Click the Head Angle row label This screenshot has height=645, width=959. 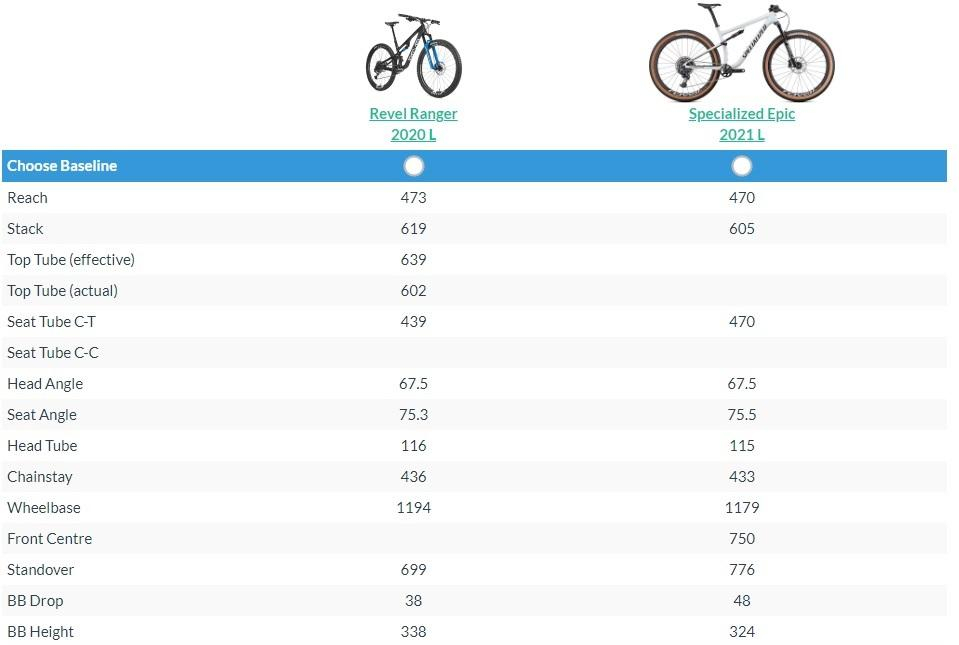click(x=45, y=384)
